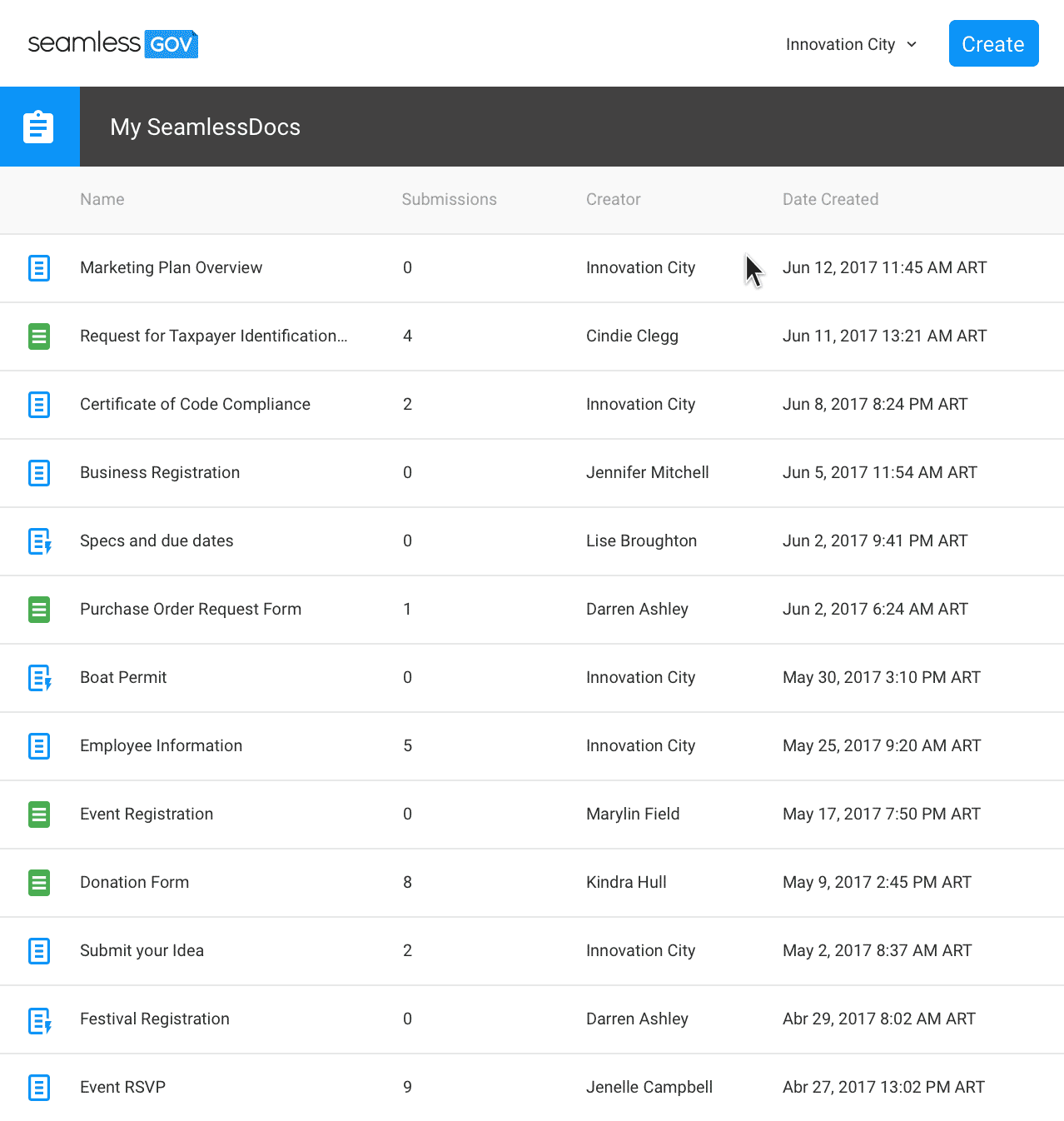Screen dimensions: 1064x1121
Task: Open Specs and due dates
Action: [157, 541]
